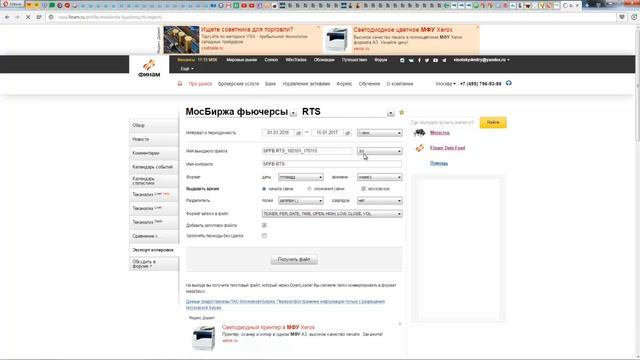The width and height of the screenshot is (640, 360).
Task: Open the digit separator dropdown
Action: [x=380, y=201]
